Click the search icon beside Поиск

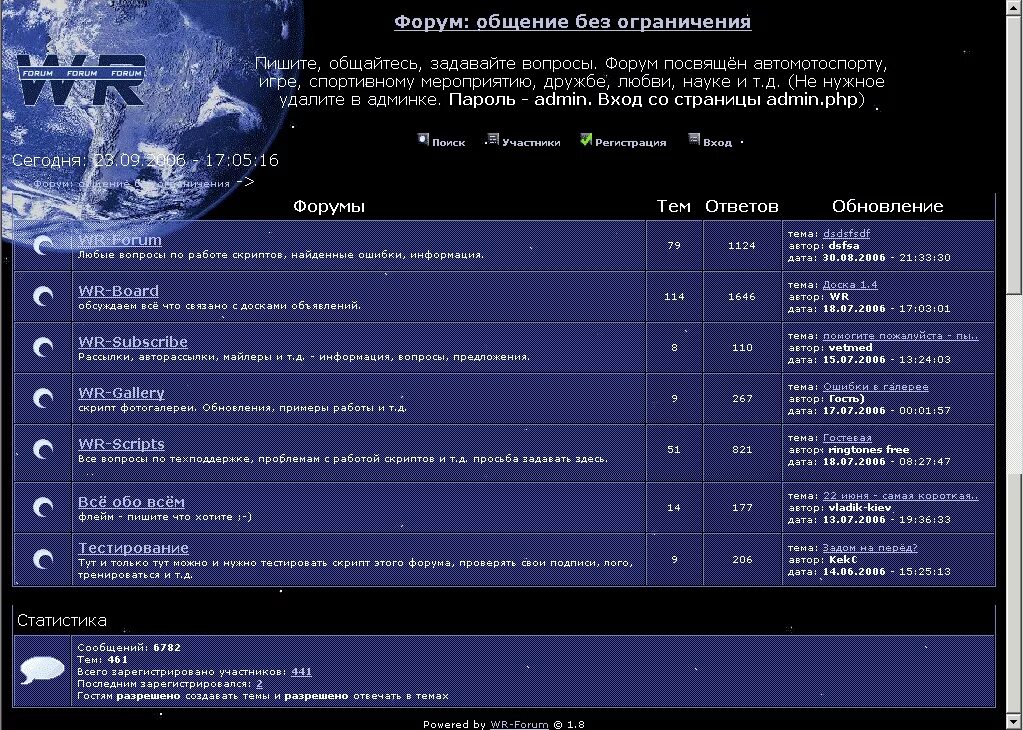(x=423, y=139)
